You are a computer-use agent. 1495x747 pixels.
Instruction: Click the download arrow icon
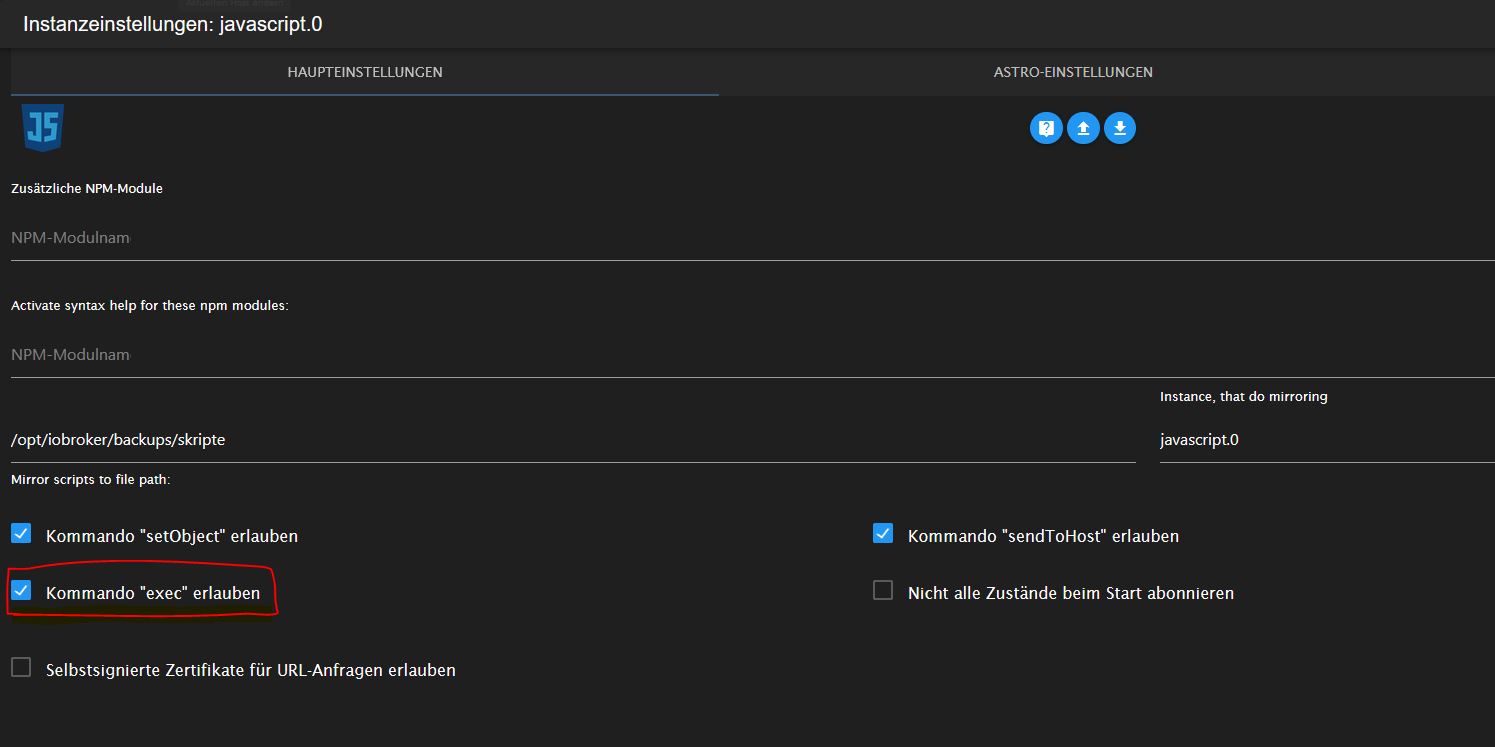click(1120, 128)
